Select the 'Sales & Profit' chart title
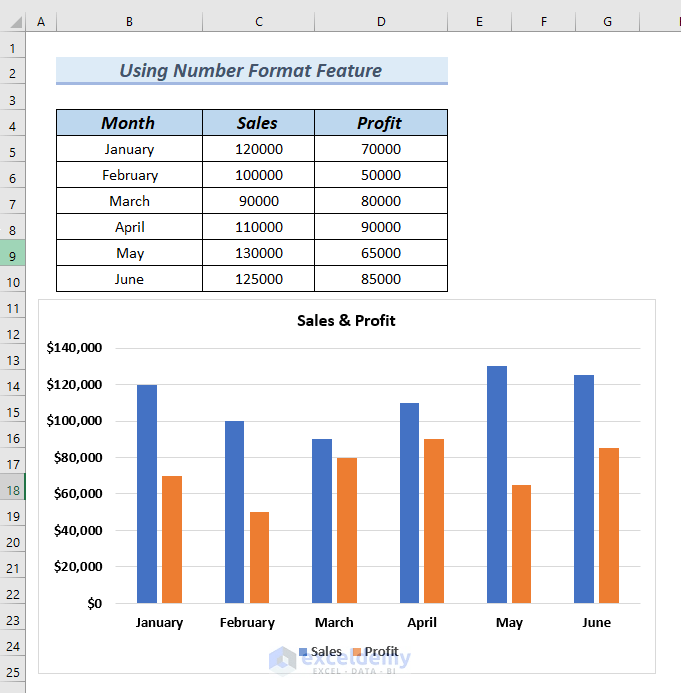Viewport: 681px width, 693px height. pos(346,320)
